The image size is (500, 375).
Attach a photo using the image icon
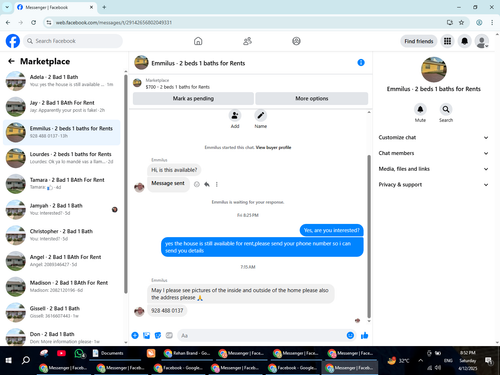point(146,335)
